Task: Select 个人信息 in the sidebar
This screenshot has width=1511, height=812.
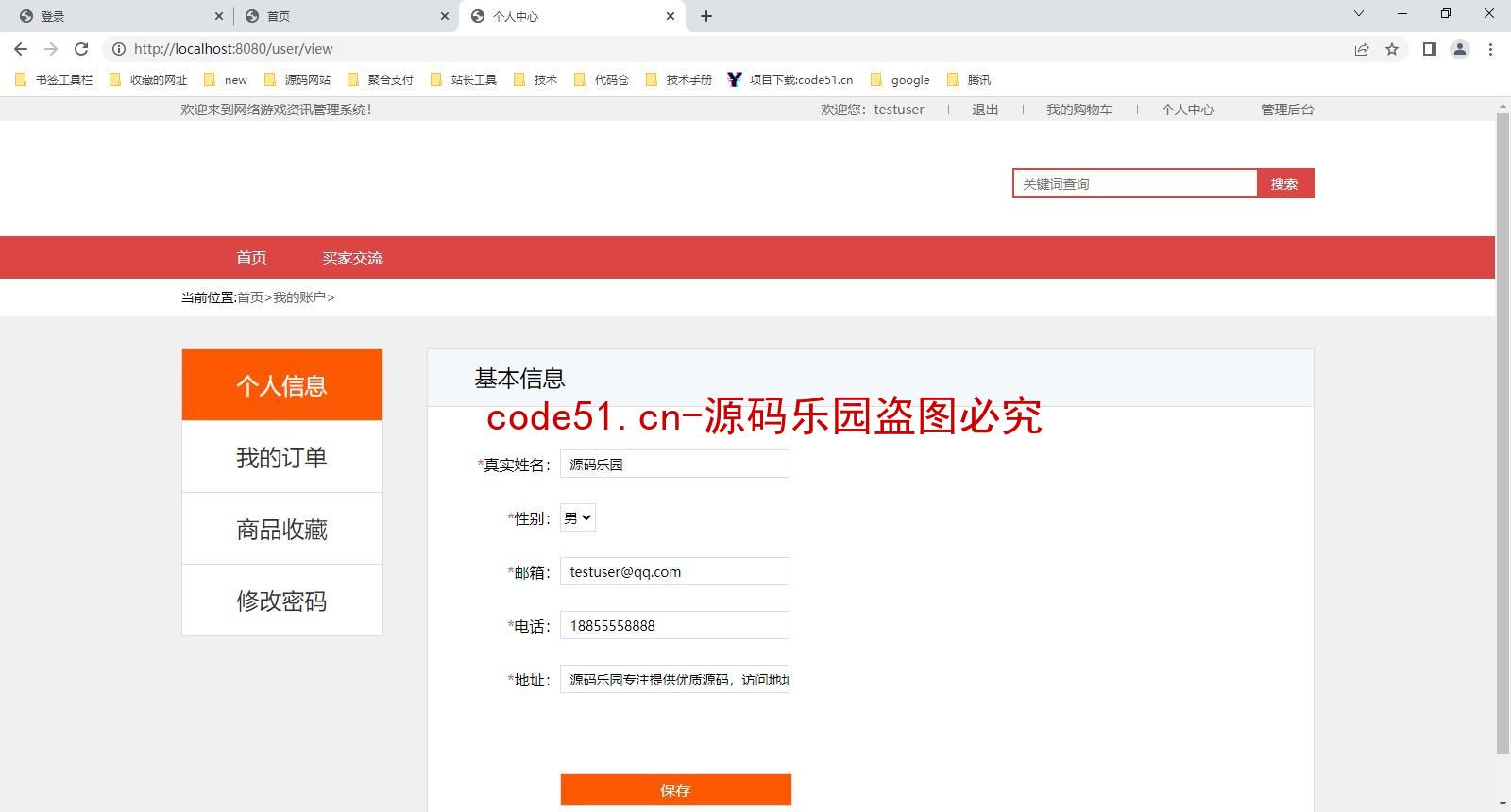Action: [x=282, y=385]
